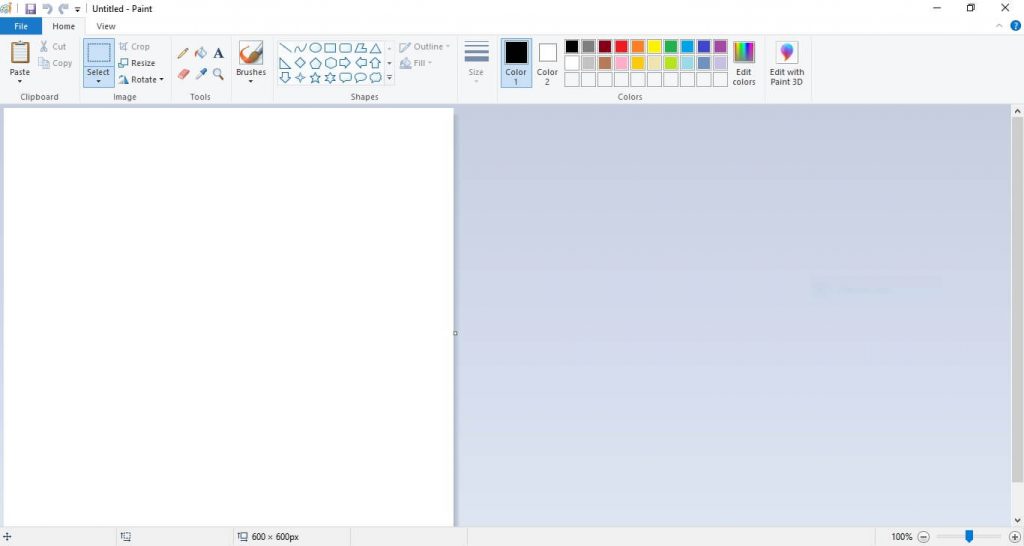This screenshot has height=546, width=1024.
Task: Open the File menu
Action: [21, 26]
